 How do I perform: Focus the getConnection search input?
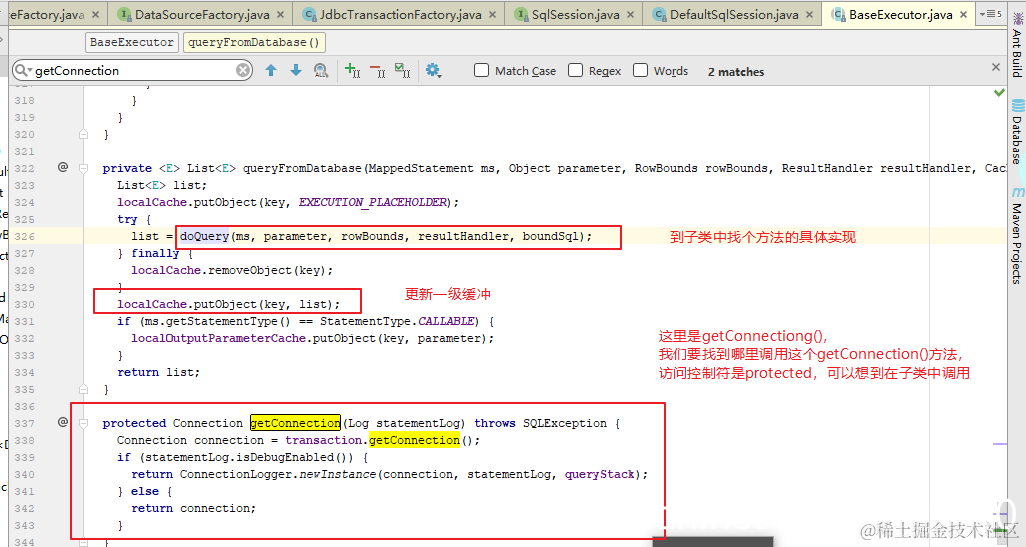[134, 70]
